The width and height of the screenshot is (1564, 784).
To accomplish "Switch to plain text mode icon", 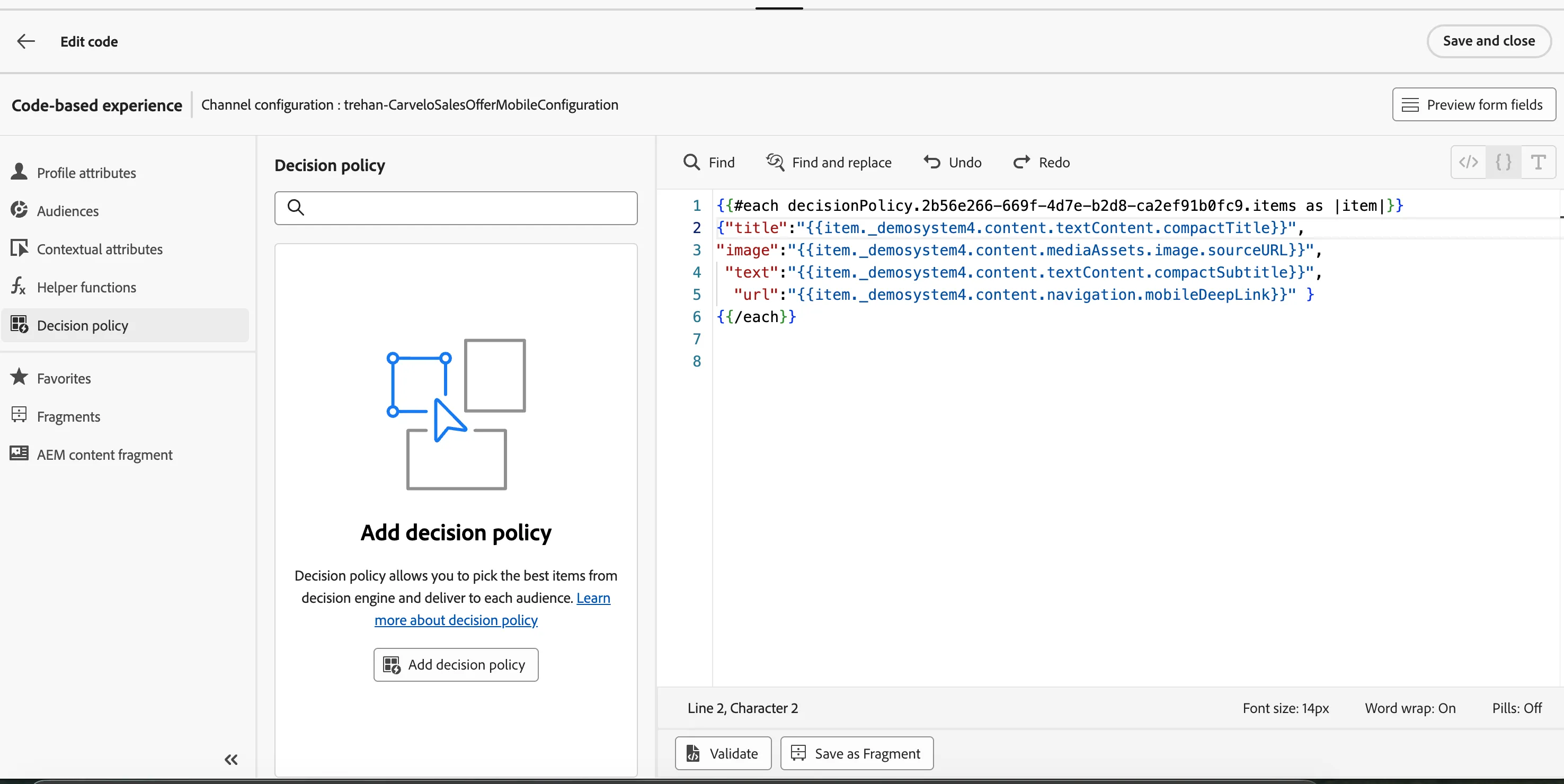I will (1539, 162).
